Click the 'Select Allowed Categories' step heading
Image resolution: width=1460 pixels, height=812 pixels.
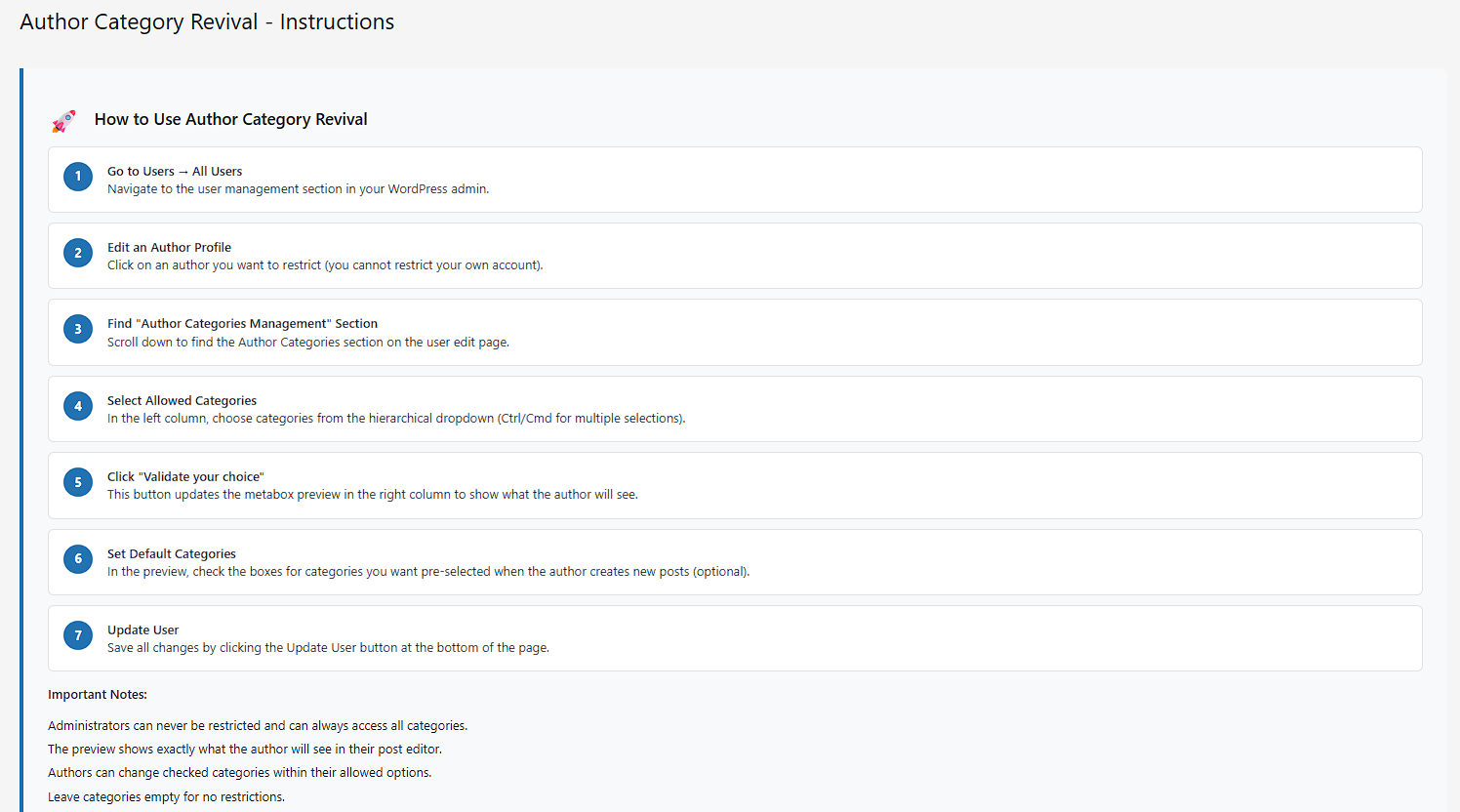click(182, 400)
